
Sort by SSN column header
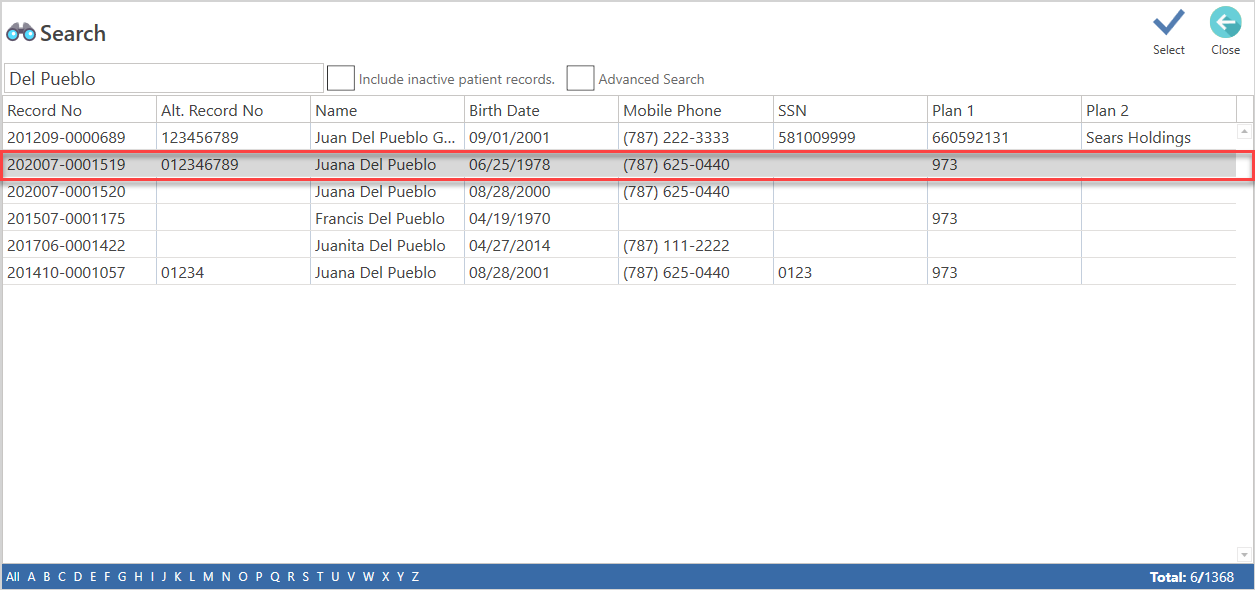click(850, 110)
